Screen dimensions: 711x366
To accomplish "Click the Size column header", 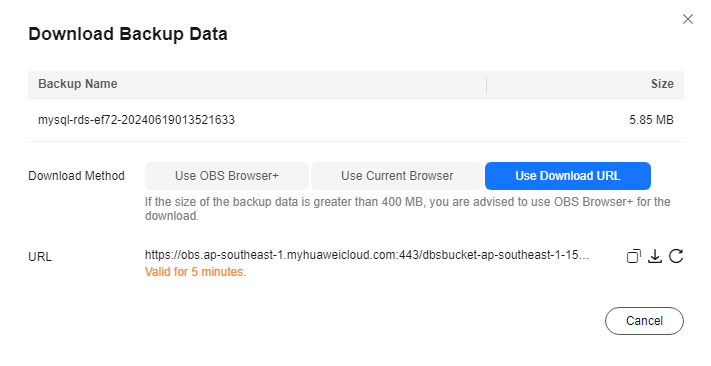I will click(x=662, y=84).
